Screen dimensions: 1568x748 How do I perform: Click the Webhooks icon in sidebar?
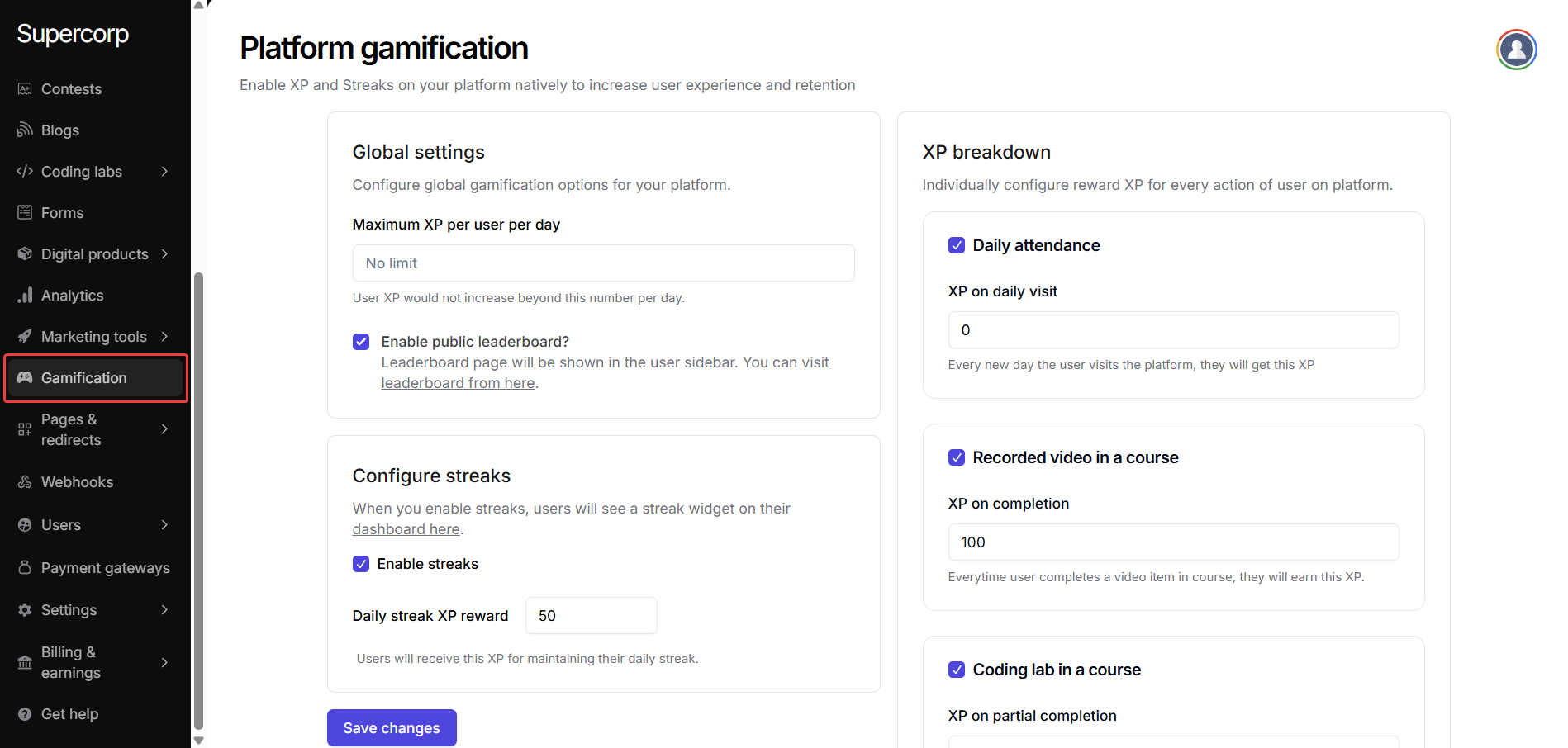coord(25,482)
